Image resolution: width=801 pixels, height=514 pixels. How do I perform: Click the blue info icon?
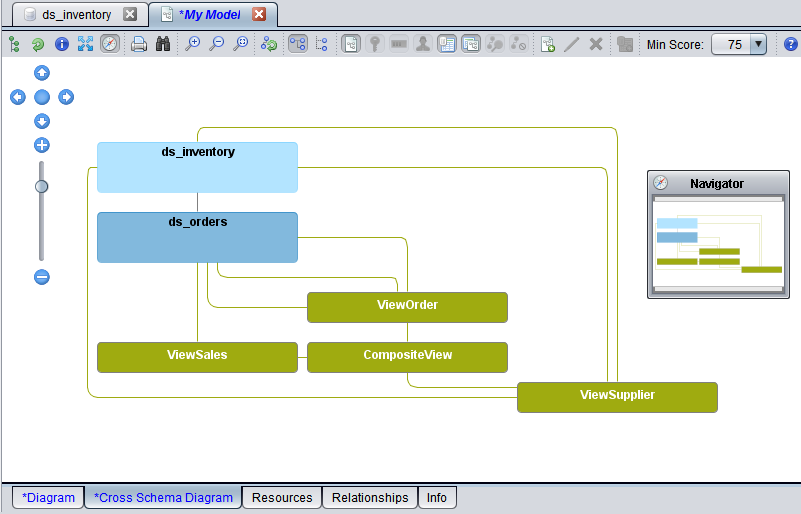[61, 44]
